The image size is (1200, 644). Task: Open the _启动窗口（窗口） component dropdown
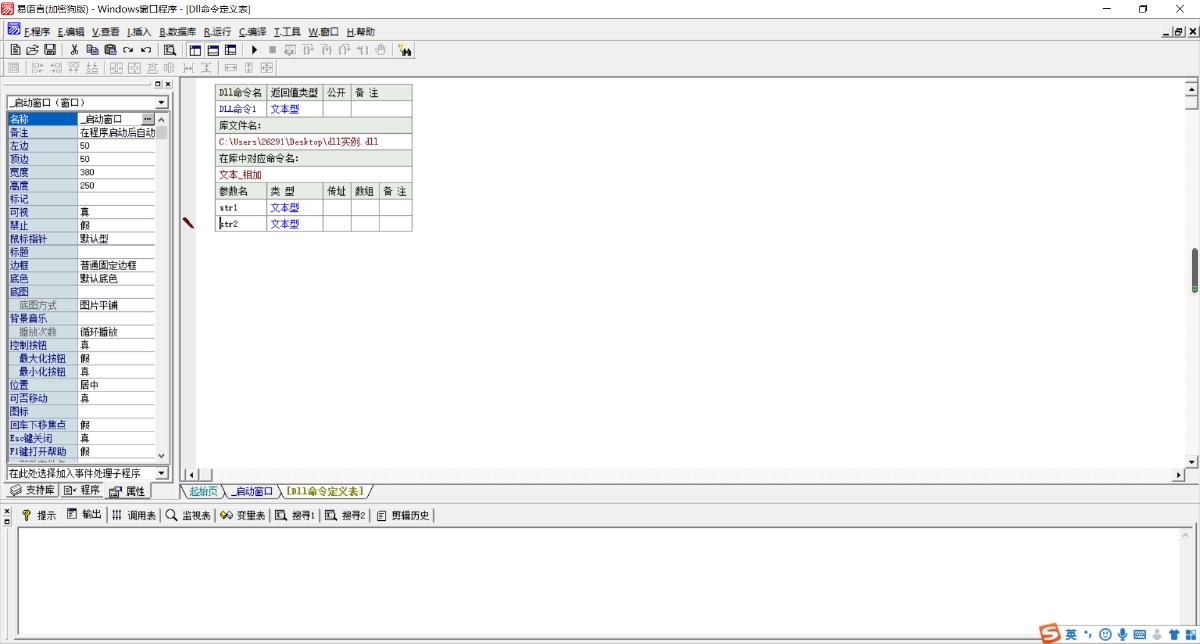coord(161,103)
